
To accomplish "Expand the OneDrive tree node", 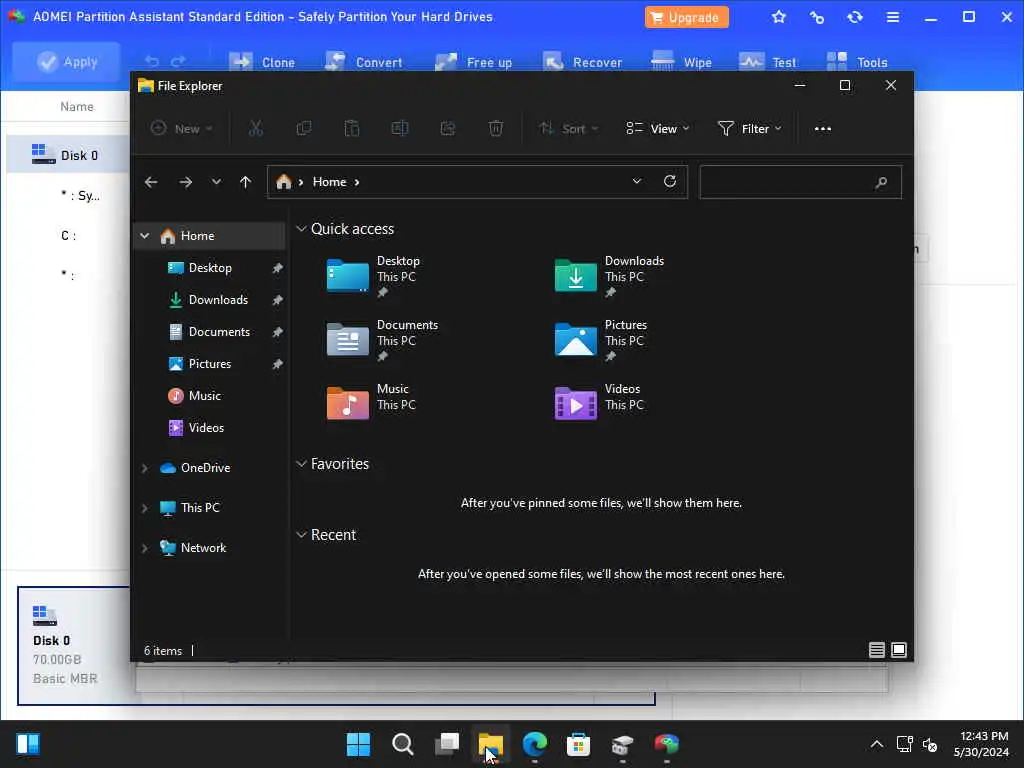I will click(x=145, y=468).
